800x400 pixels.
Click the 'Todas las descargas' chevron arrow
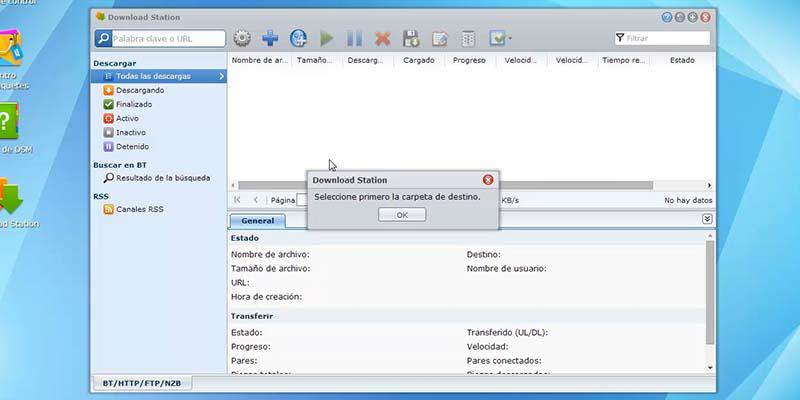pos(221,76)
